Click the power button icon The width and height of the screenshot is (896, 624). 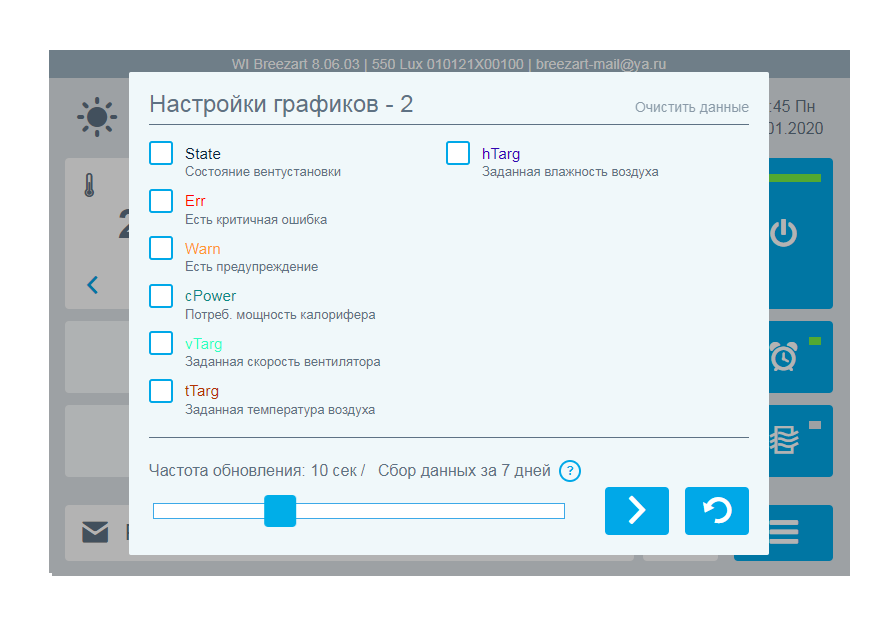click(783, 234)
